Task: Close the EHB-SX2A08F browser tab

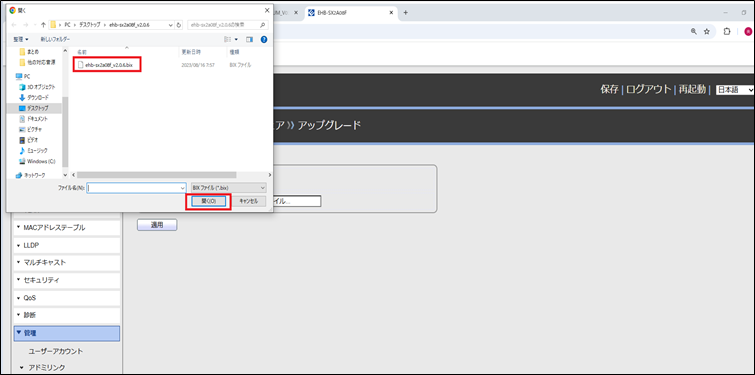Action: pyautogui.click(x=391, y=13)
